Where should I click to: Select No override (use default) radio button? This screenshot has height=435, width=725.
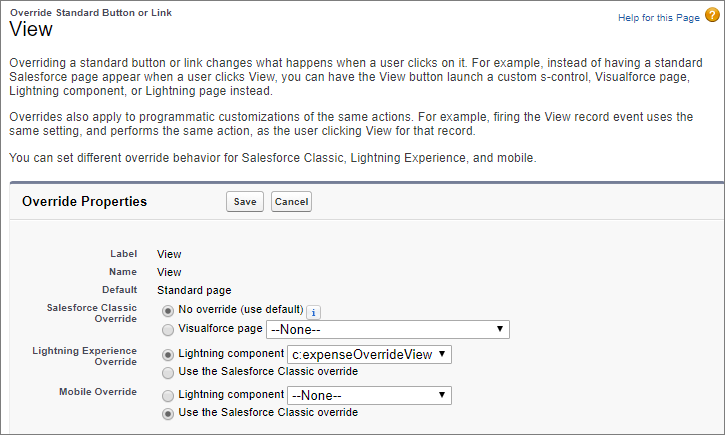(x=167, y=311)
